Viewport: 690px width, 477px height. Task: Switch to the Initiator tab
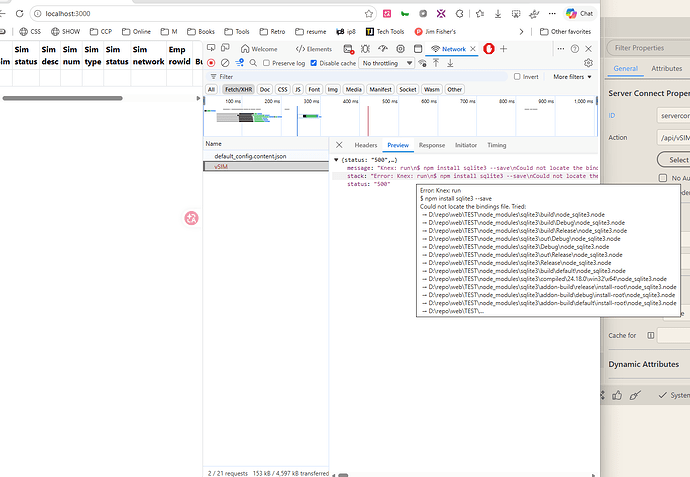pyautogui.click(x=466, y=145)
